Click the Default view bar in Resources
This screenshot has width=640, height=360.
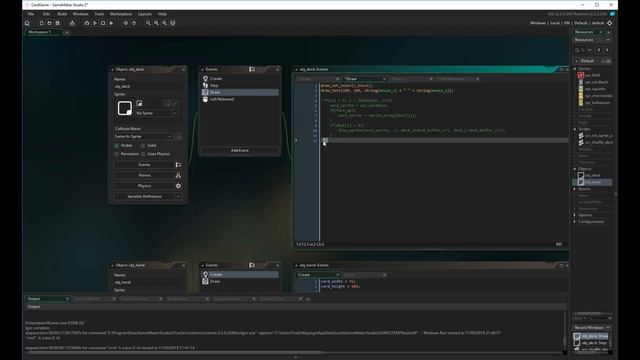point(593,61)
